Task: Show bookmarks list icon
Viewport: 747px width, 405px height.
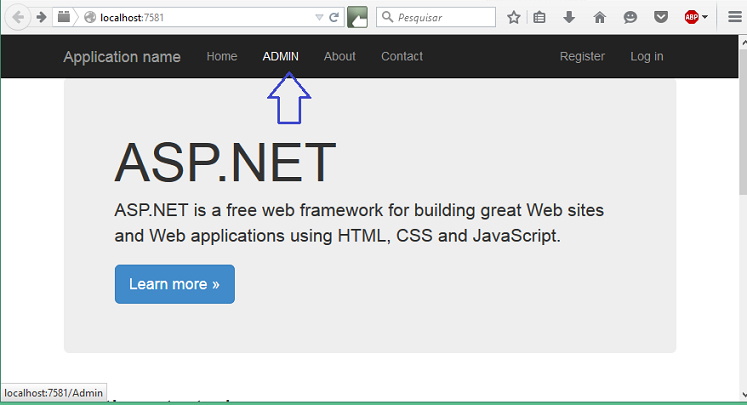Action: (539, 18)
